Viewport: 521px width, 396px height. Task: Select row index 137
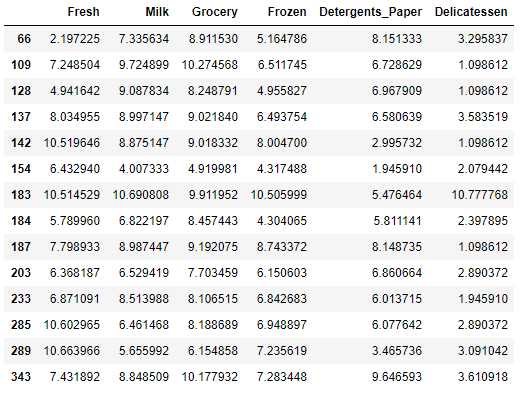(21, 117)
